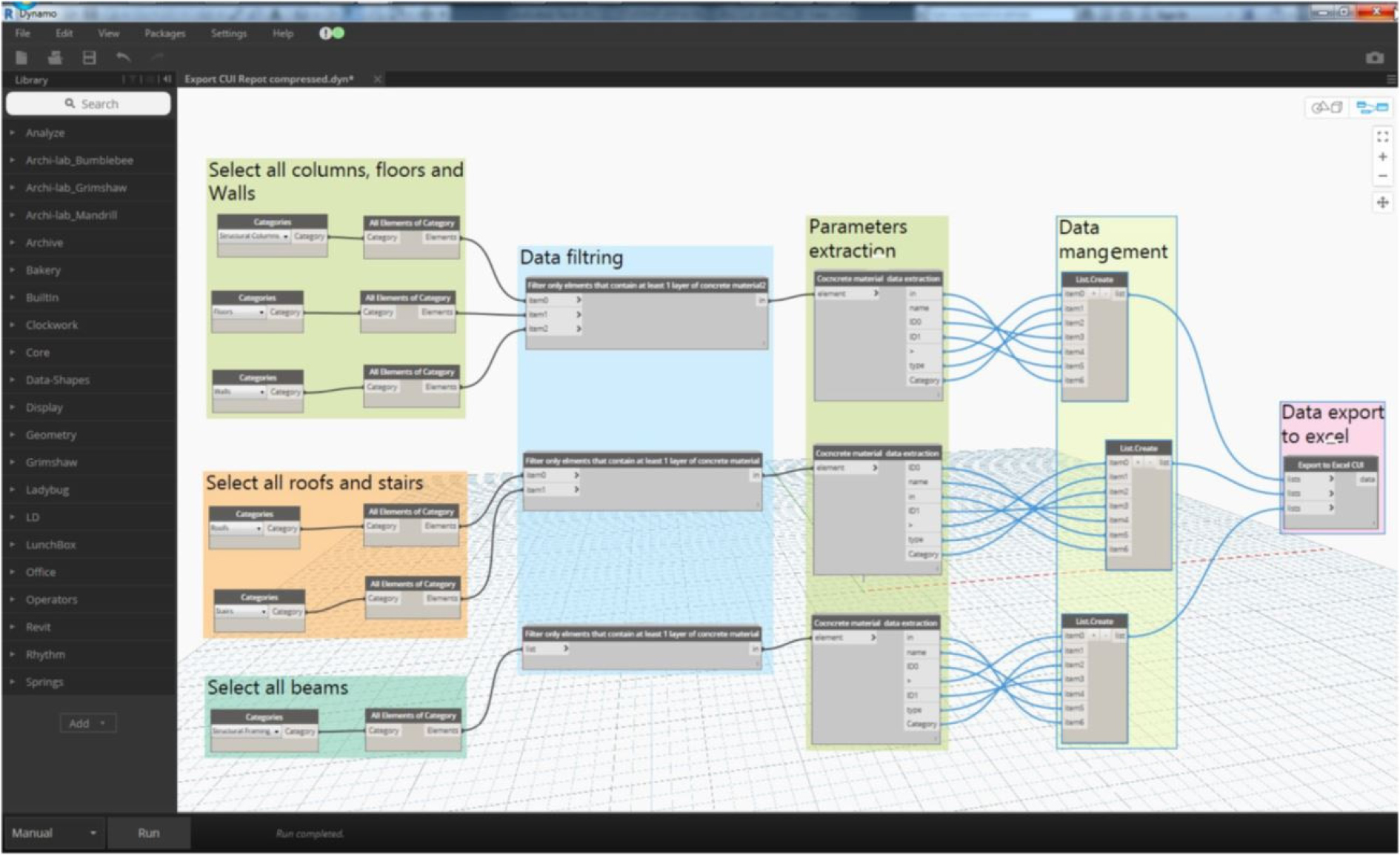This screenshot has width=1400, height=855.
Task: Open the Manual run mode dropdown
Action: click(x=93, y=833)
